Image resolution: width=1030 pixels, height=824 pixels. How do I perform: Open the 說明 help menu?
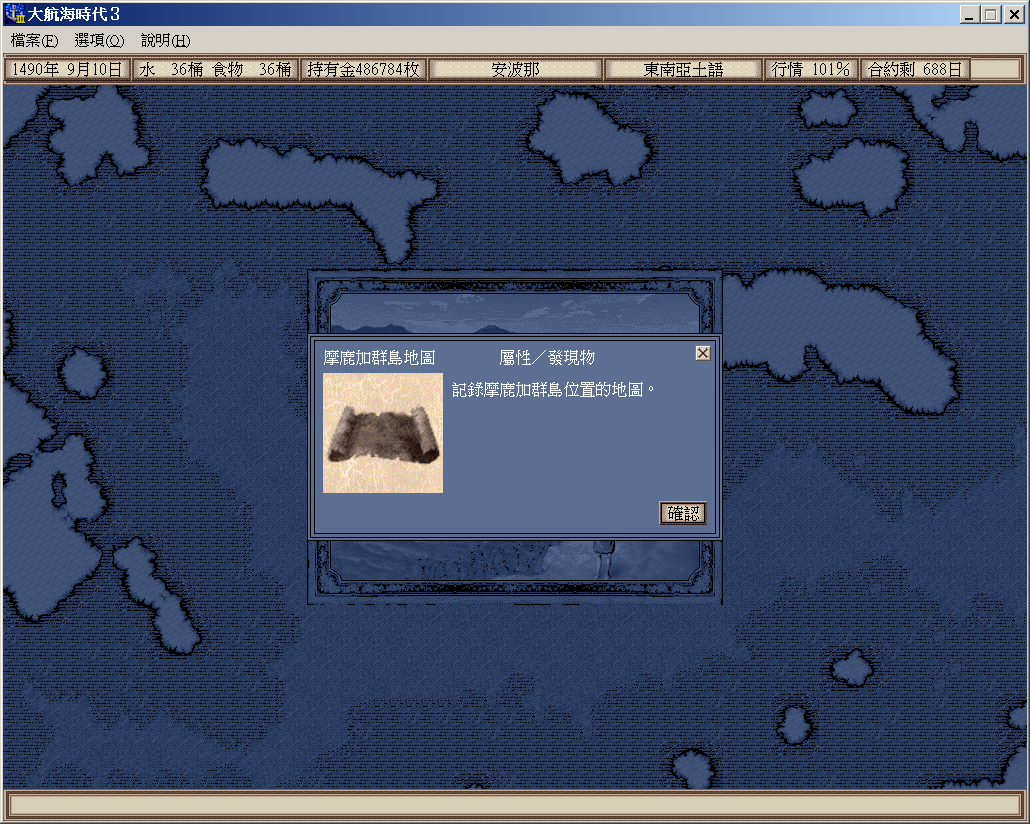click(x=165, y=40)
